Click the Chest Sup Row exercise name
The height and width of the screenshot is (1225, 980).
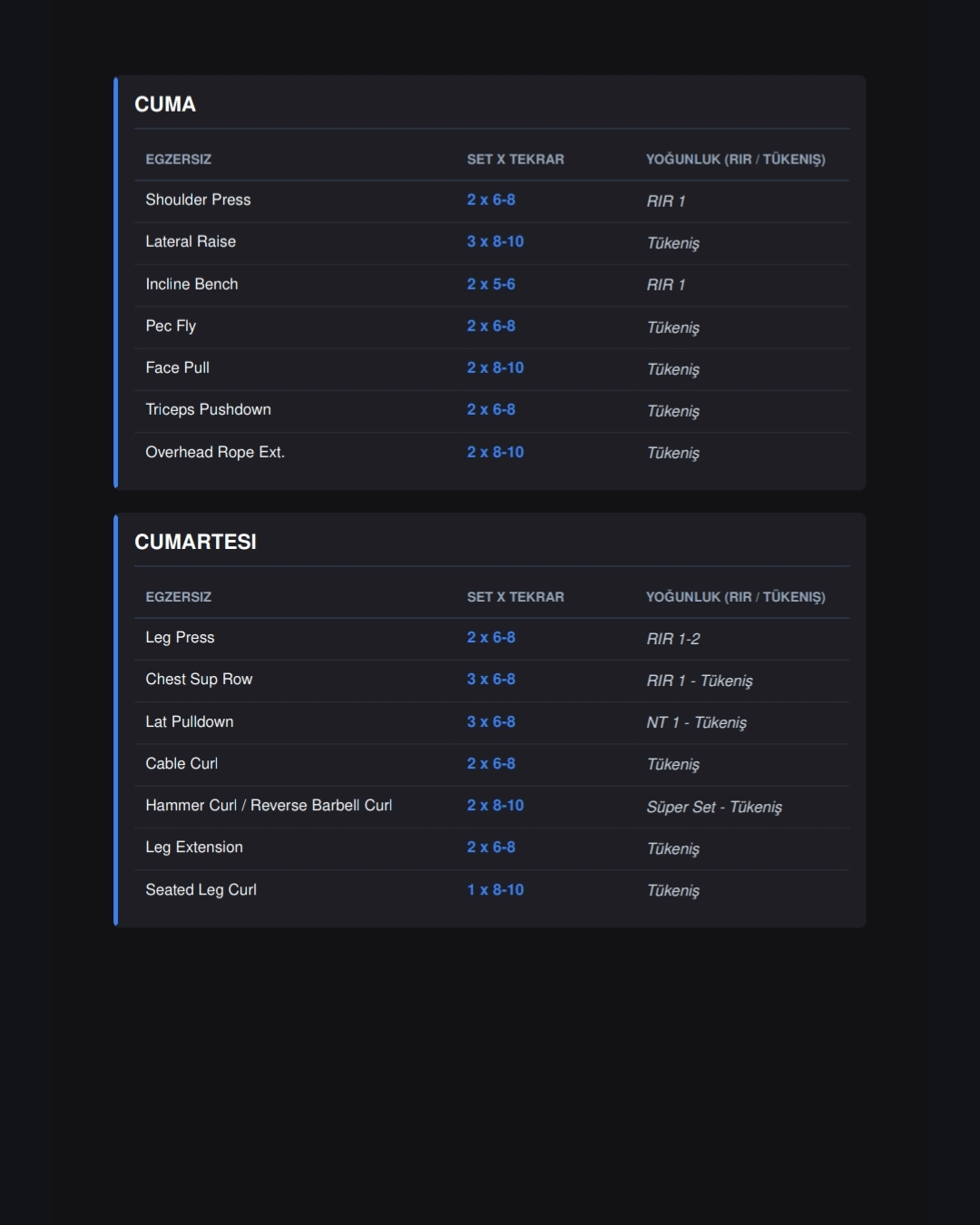(x=199, y=679)
